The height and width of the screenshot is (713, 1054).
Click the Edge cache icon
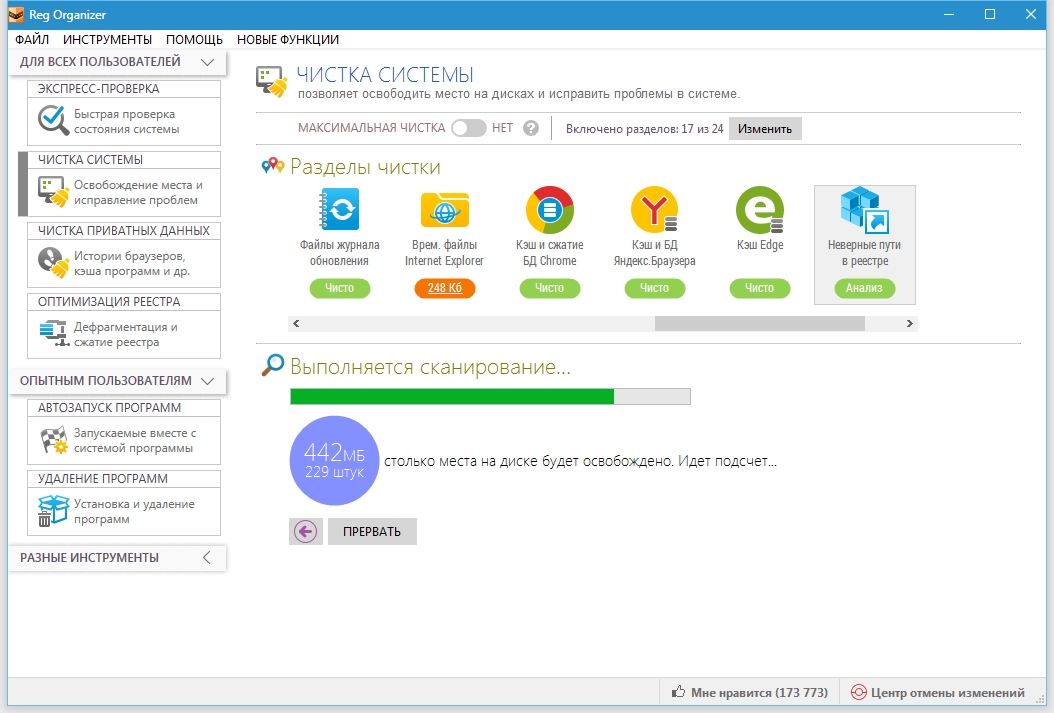click(x=759, y=210)
